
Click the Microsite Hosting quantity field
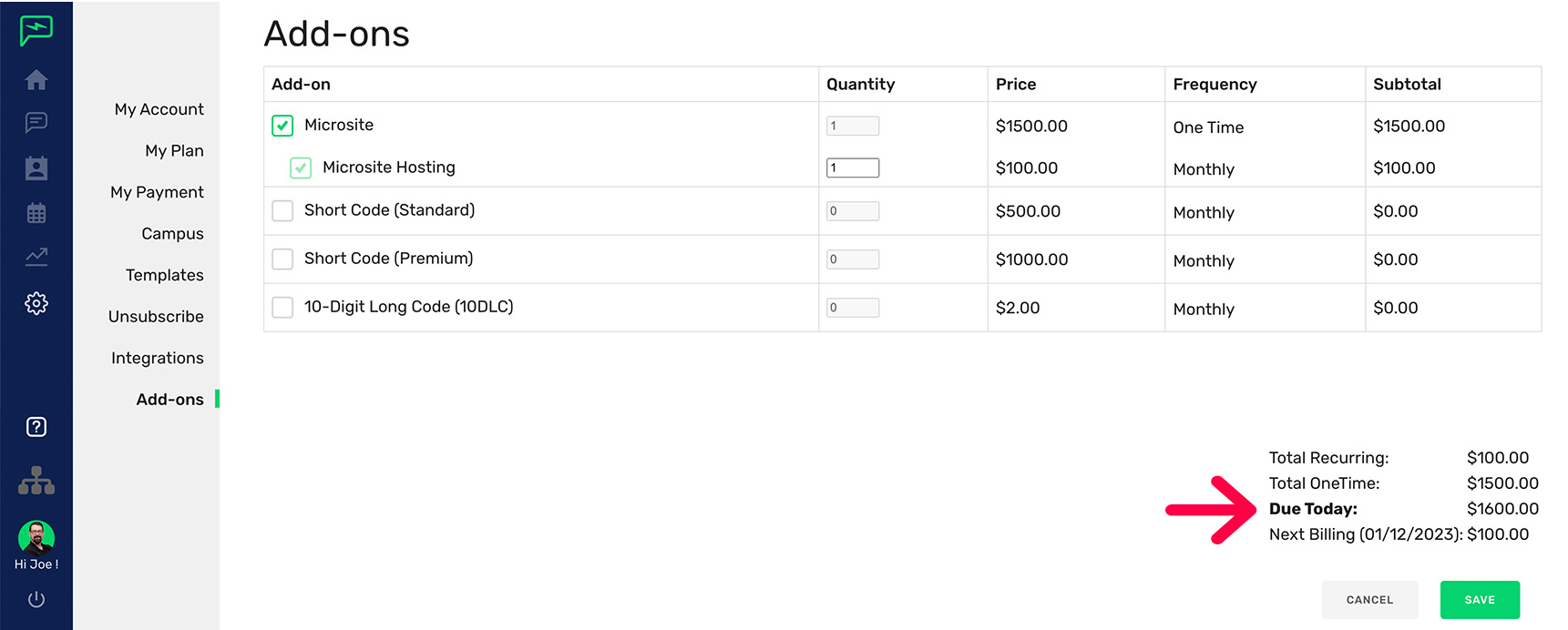click(x=852, y=168)
